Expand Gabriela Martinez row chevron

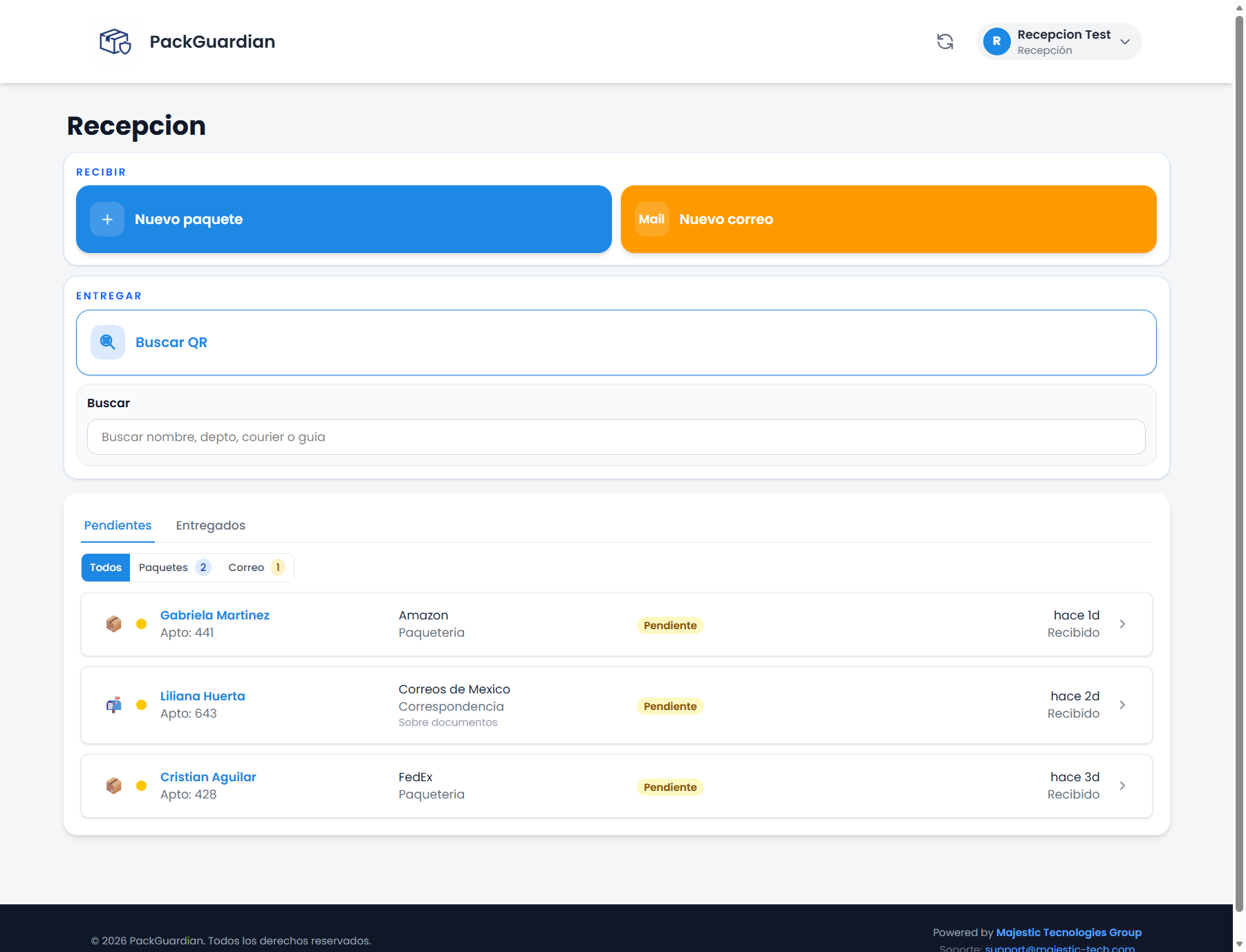1122,624
